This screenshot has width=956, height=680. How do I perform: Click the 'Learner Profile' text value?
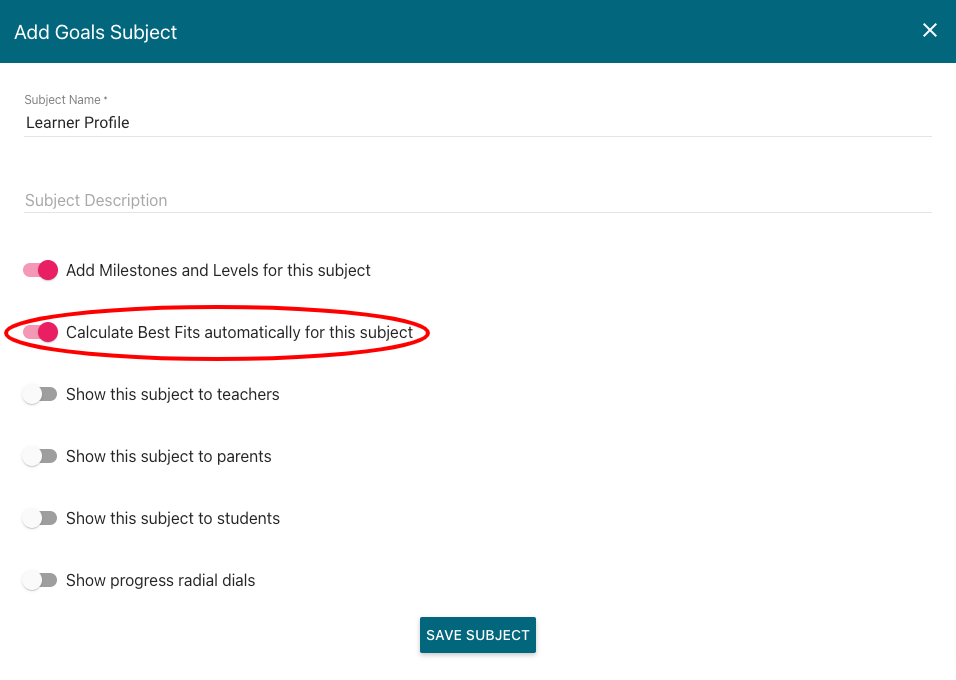(x=77, y=123)
